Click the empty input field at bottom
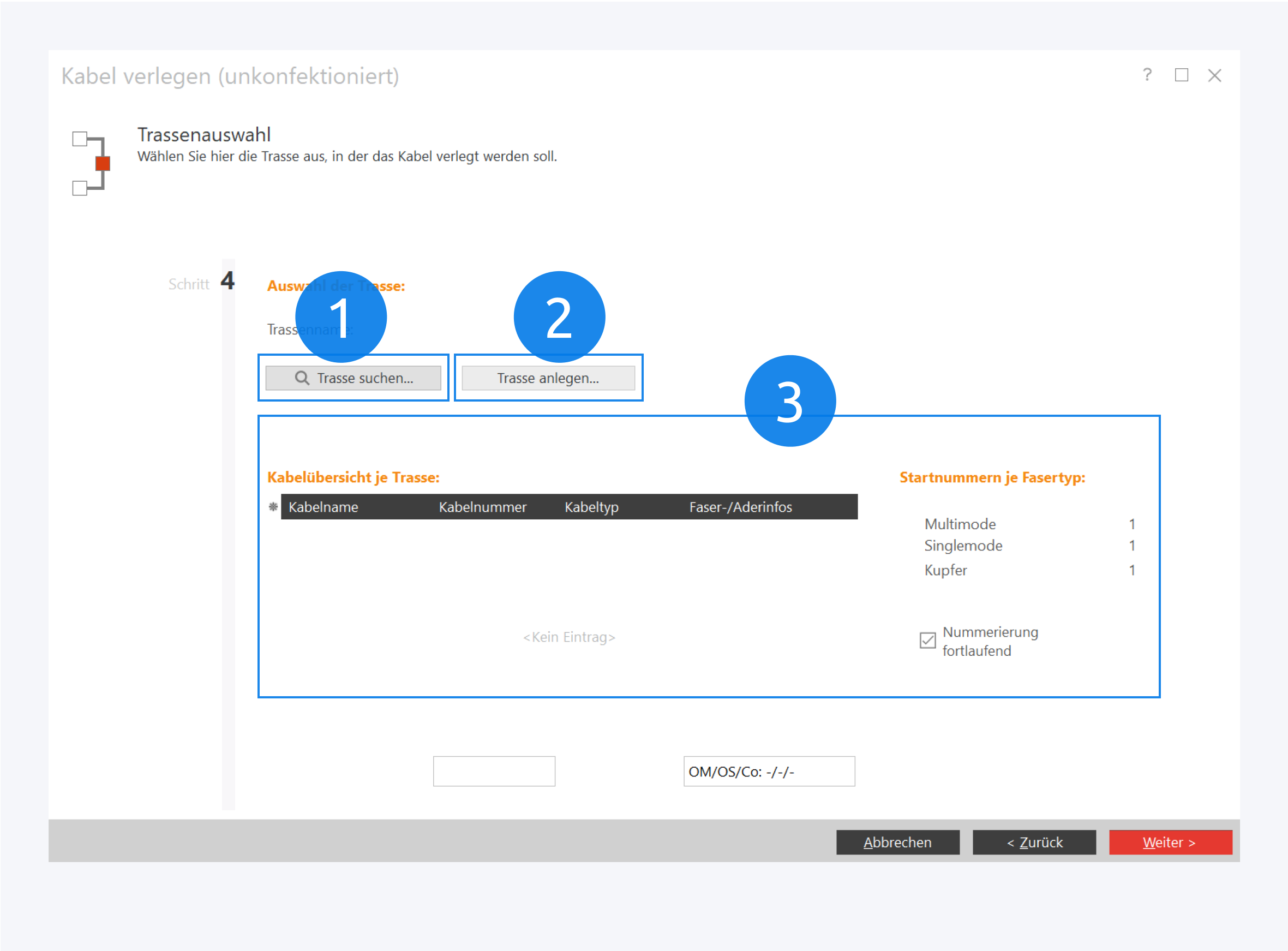 coord(494,771)
